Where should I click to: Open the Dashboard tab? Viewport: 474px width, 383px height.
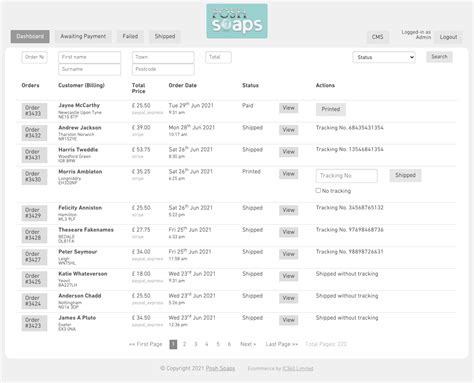coord(30,36)
